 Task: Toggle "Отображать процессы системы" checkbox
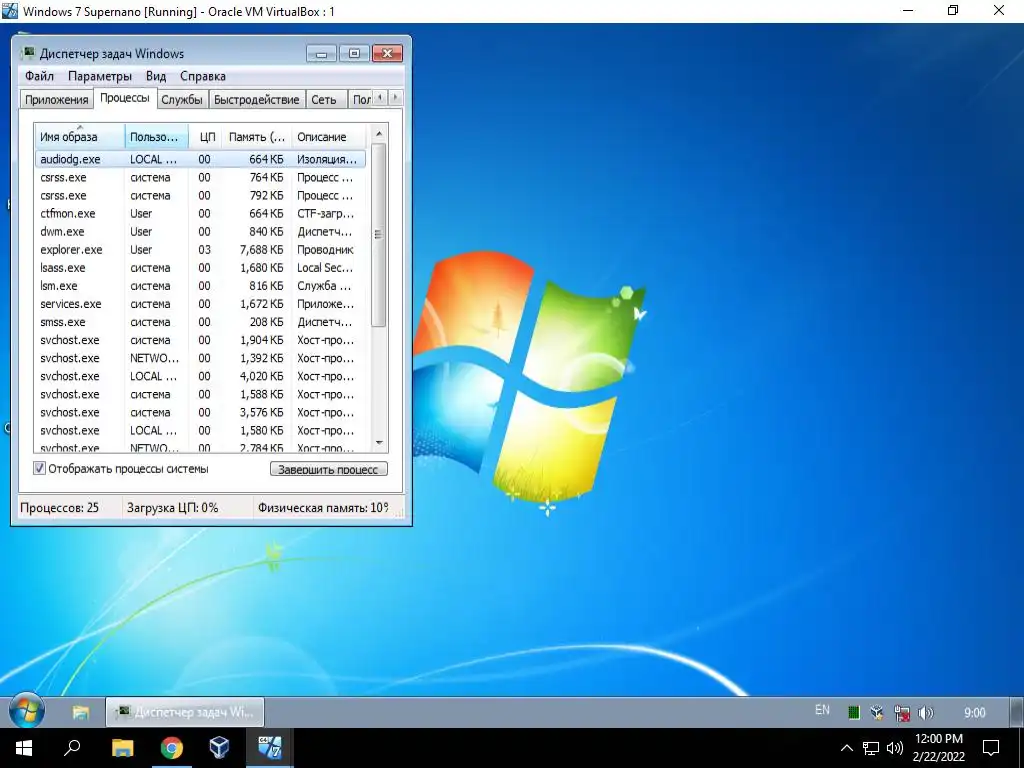(40, 468)
